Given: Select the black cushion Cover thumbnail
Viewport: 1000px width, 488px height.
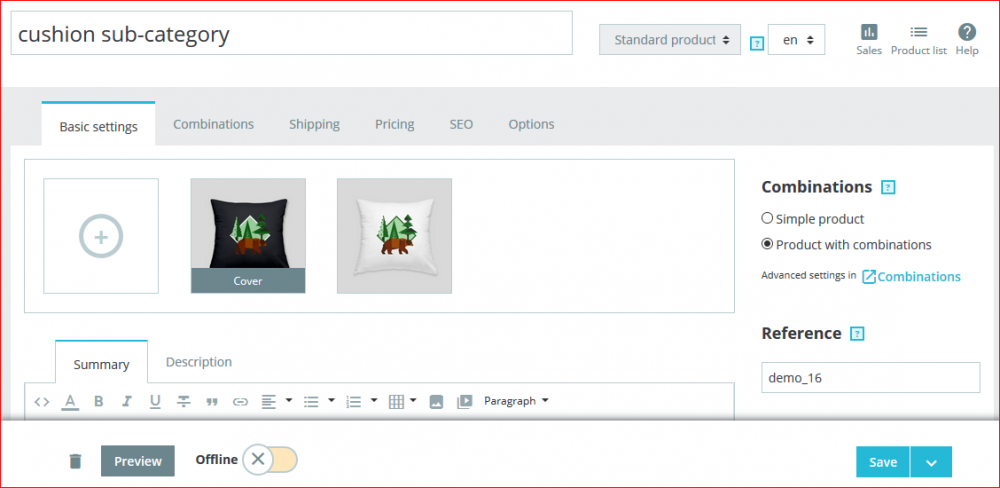Looking at the screenshot, I should point(248,235).
